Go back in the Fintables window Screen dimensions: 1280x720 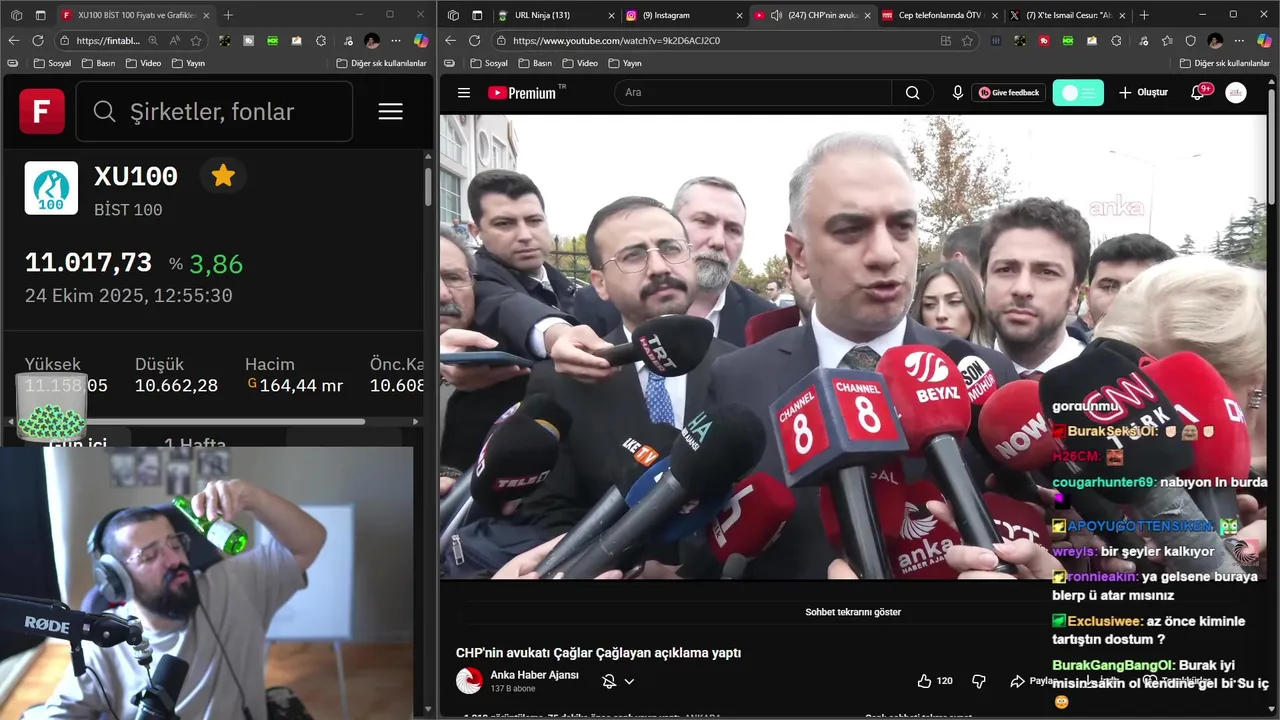[14, 40]
